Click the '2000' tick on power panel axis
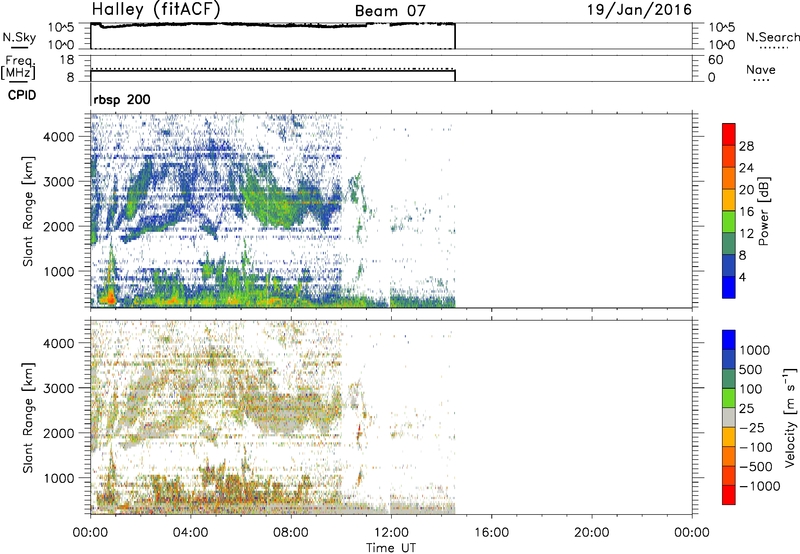 click(x=59, y=226)
